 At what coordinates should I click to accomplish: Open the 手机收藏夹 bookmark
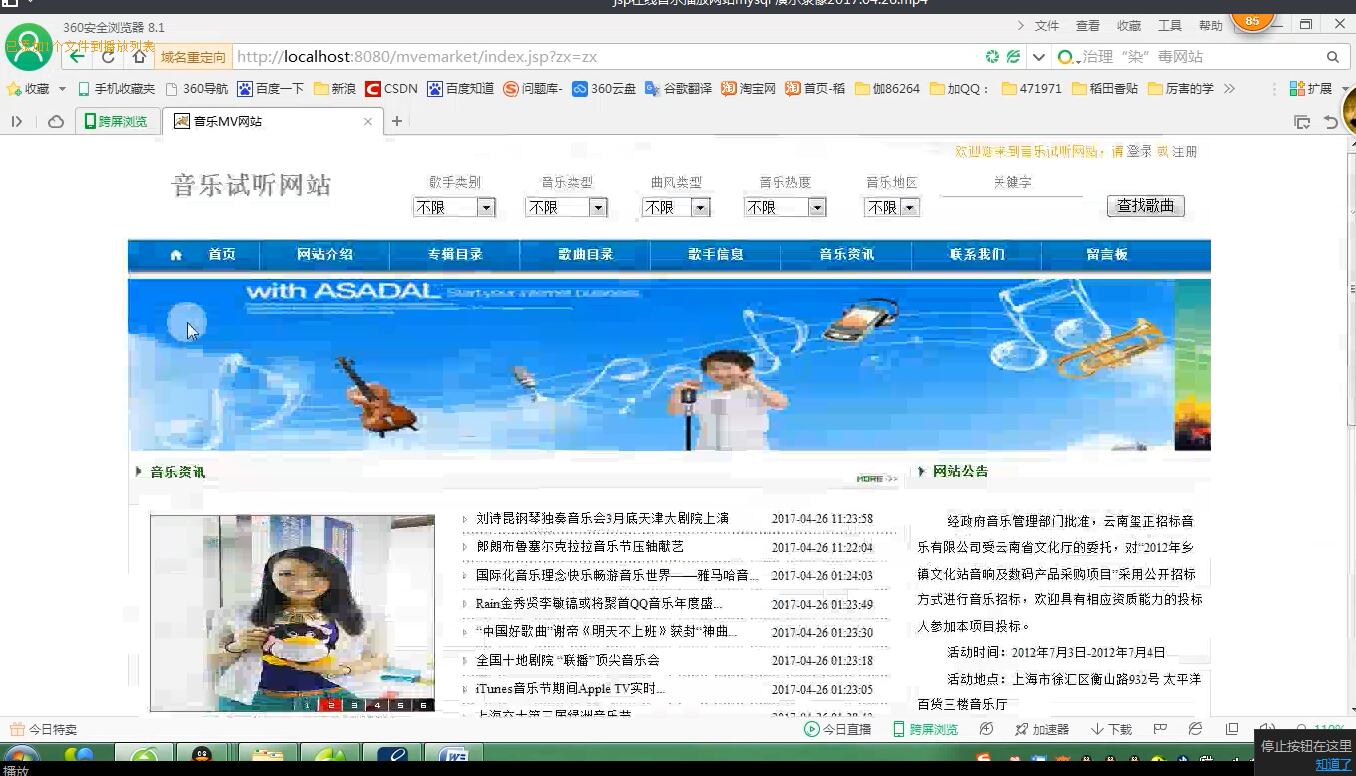pyautogui.click(x=116, y=89)
